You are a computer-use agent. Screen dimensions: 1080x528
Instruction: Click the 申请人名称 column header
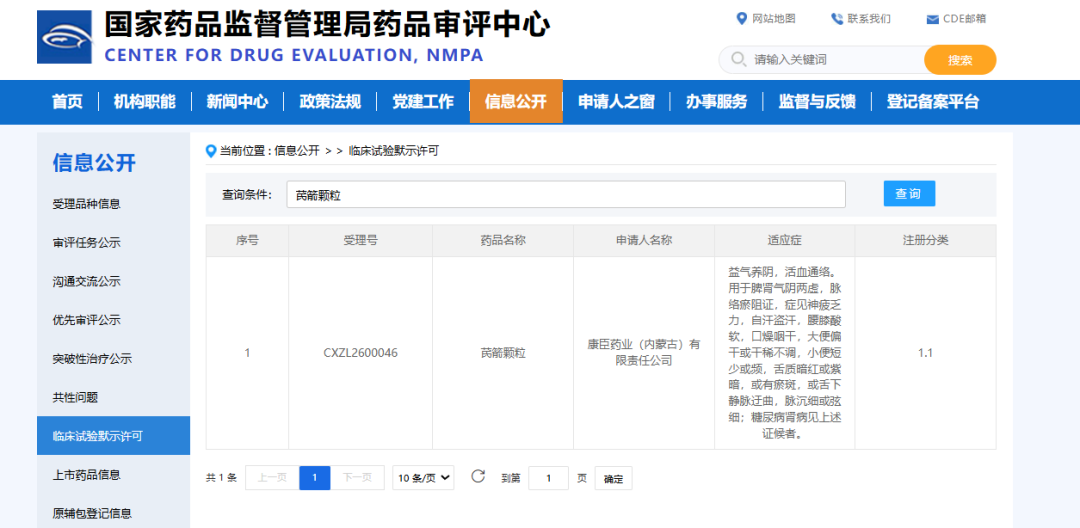(x=644, y=240)
